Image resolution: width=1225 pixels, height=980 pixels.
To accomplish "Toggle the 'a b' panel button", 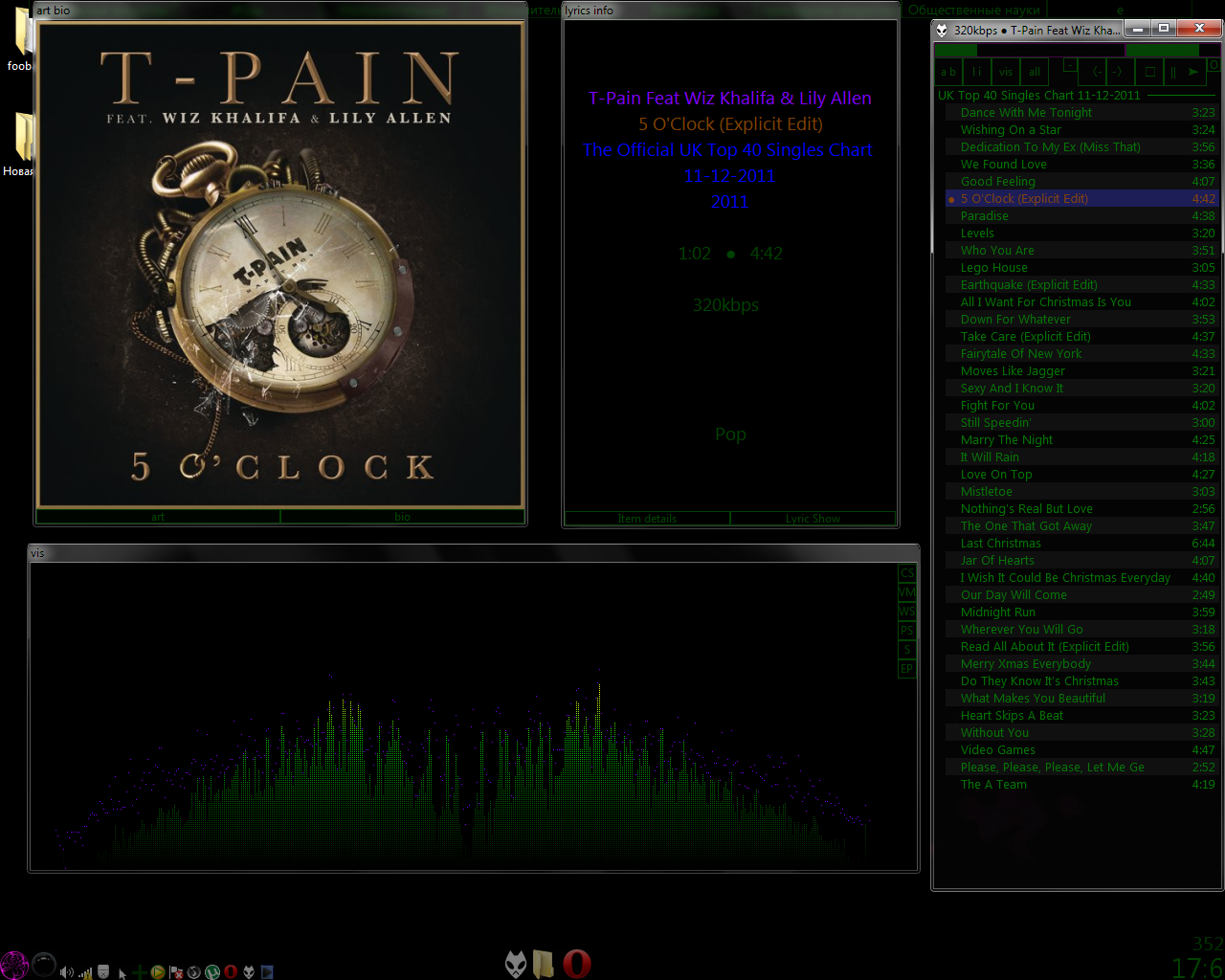I will [x=948, y=72].
